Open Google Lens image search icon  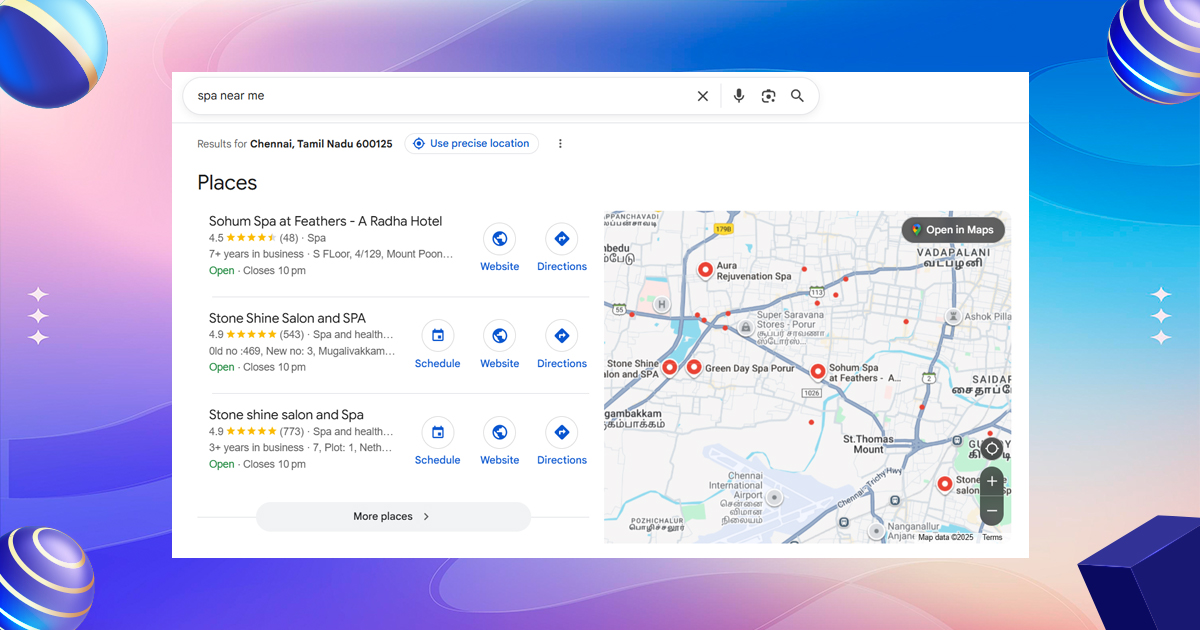click(768, 96)
